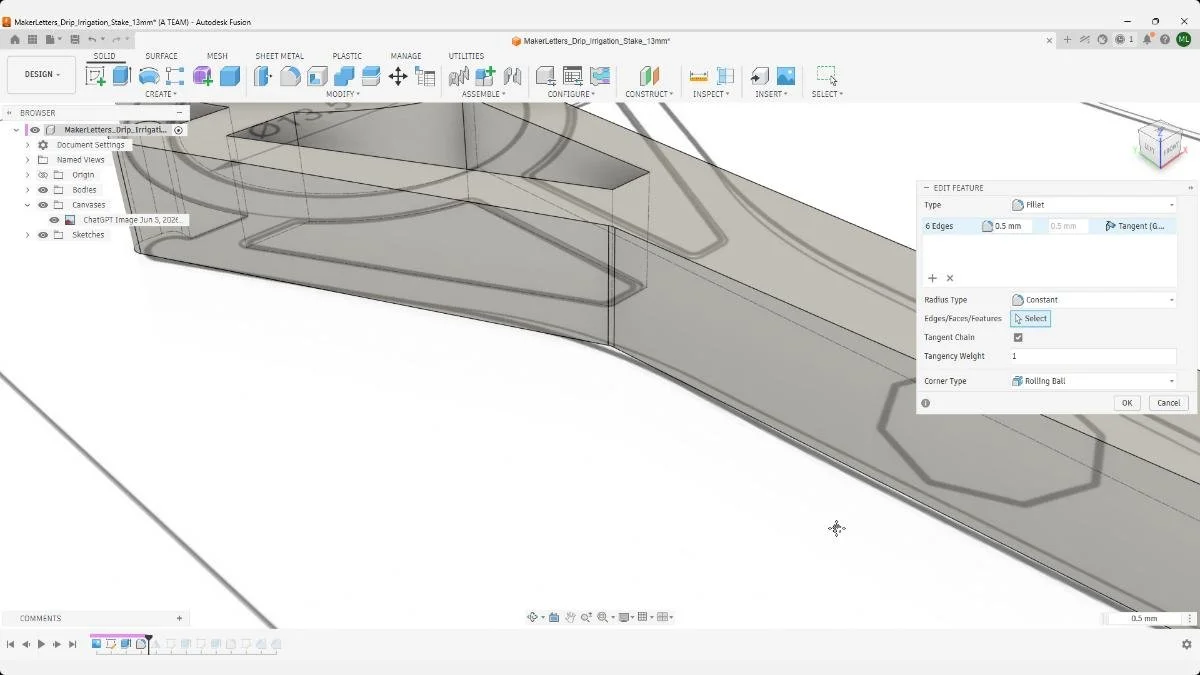Switch to the UTILITIES tab
1200x675 pixels.
point(466,56)
